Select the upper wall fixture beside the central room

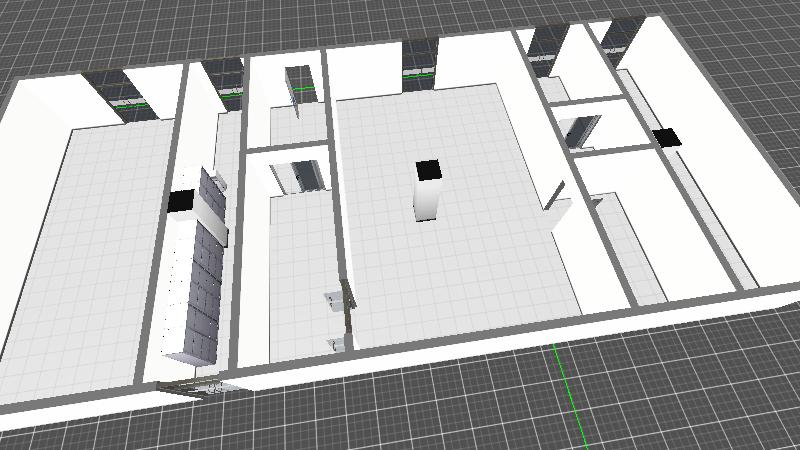pos(332,298)
